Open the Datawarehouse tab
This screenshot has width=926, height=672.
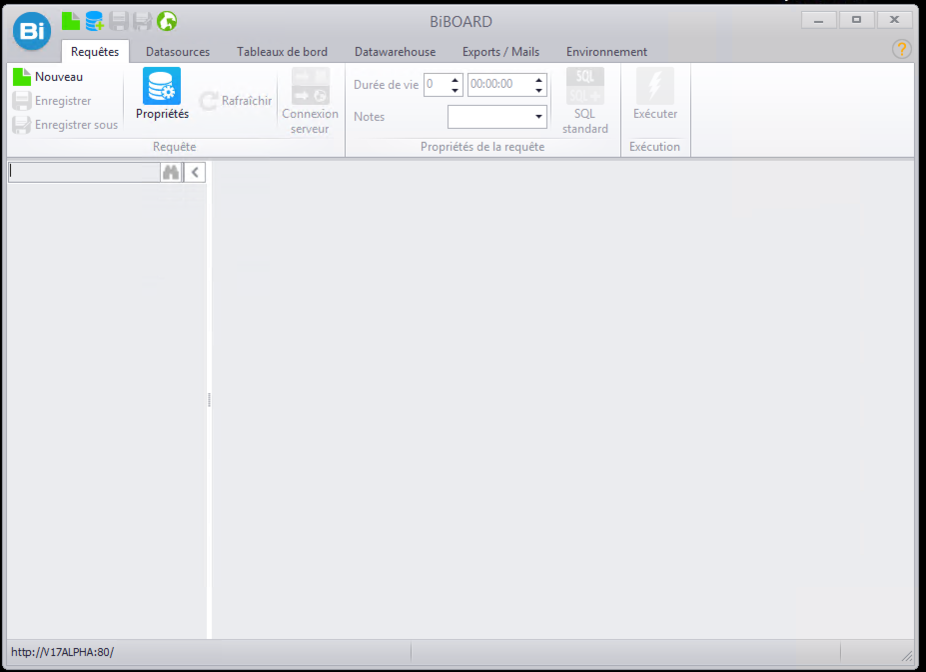(x=395, y=52)
